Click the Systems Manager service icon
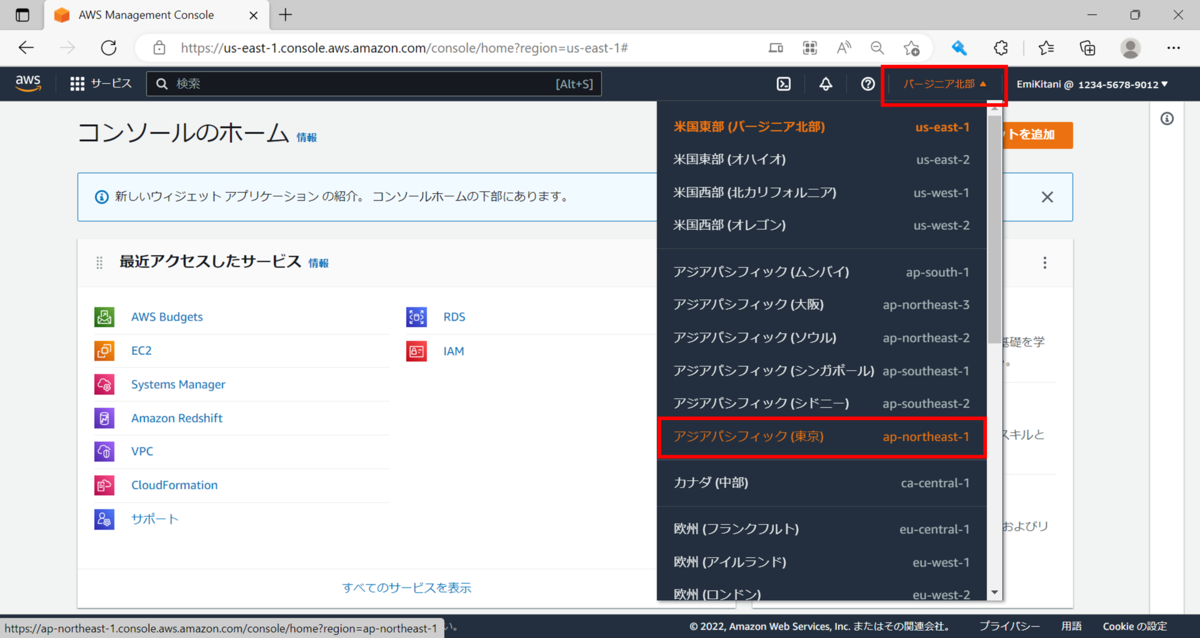1200x638 pixels. point(104,384)
